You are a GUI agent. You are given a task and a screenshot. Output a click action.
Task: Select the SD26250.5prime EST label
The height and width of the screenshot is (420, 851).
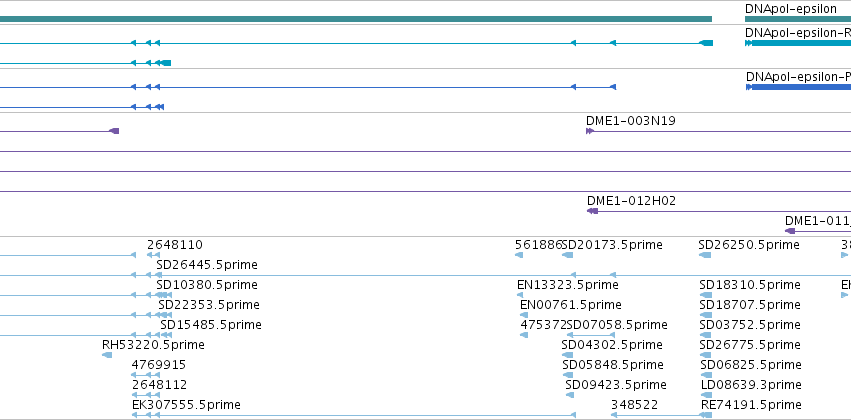click(749, 245)
